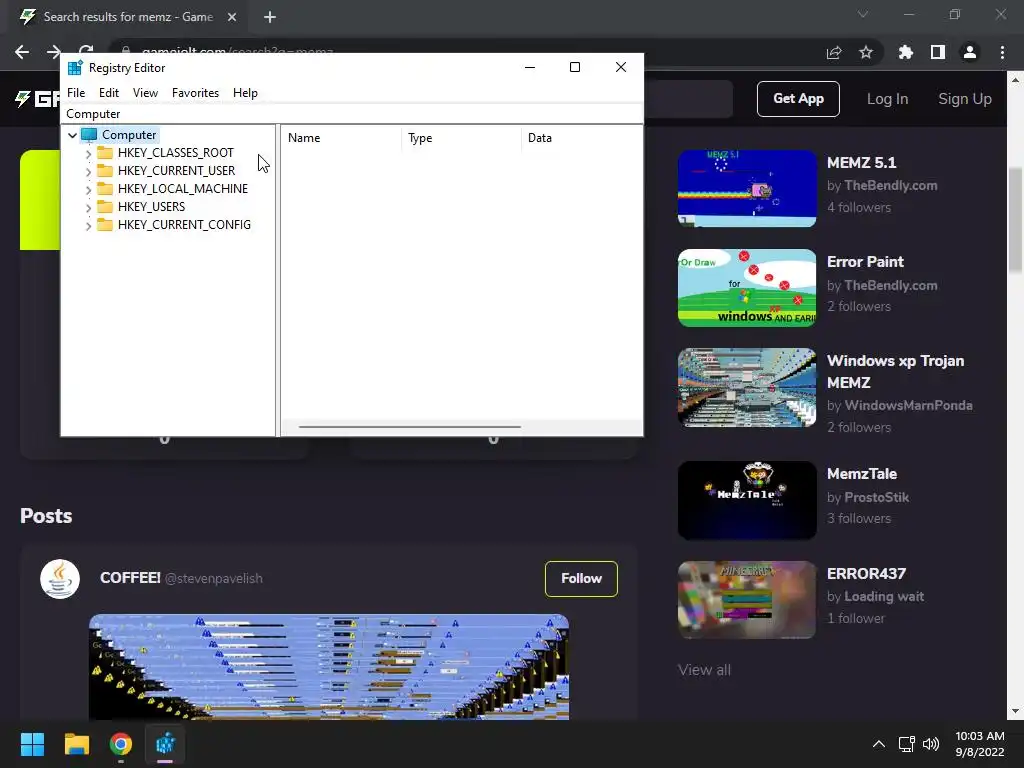This screenshot has width=1024, height=768.
Task: Open the Help menu in Registry Editor
Action: (x=245, y=93)
